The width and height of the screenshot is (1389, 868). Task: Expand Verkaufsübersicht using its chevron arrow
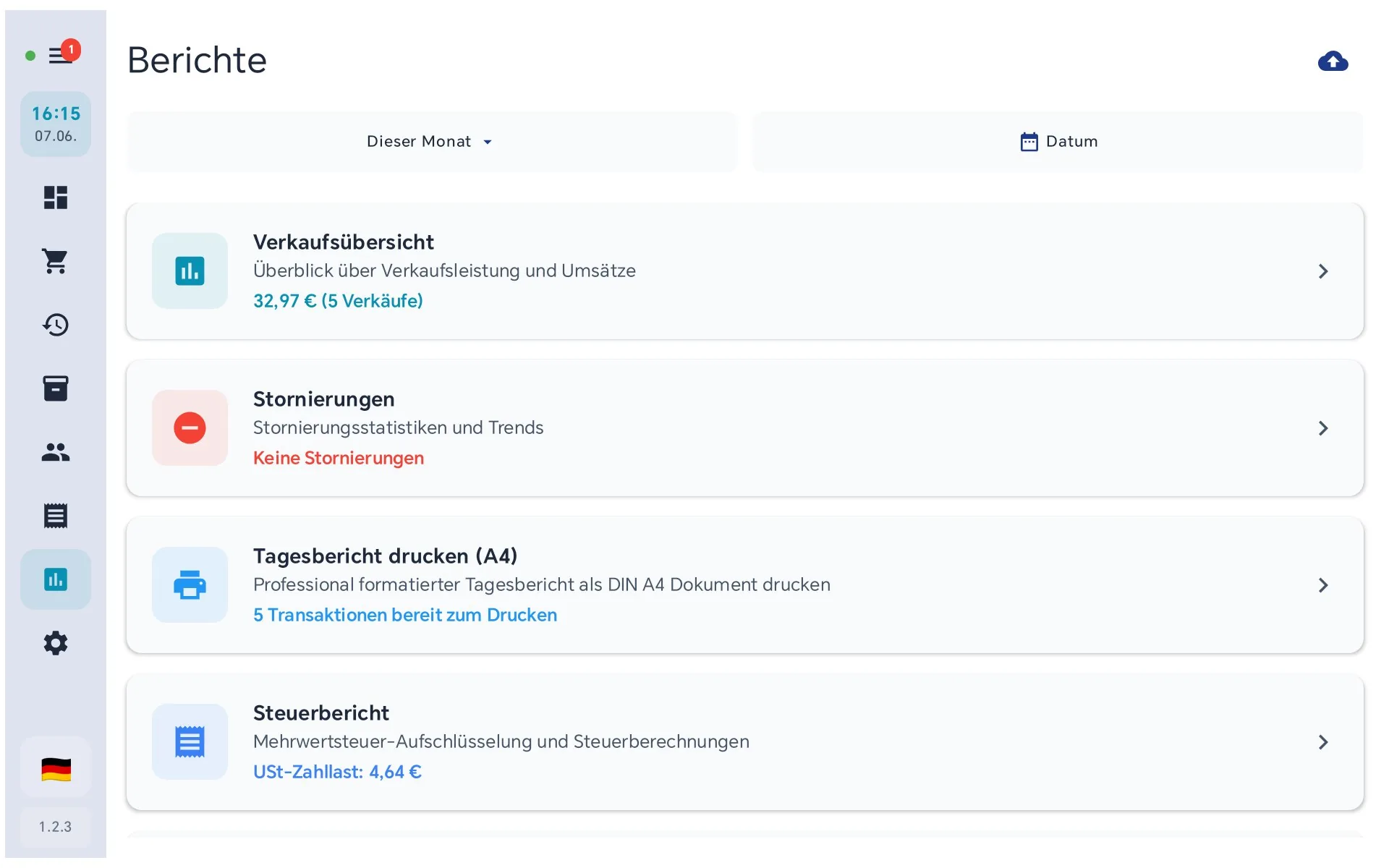(1323, 271)
